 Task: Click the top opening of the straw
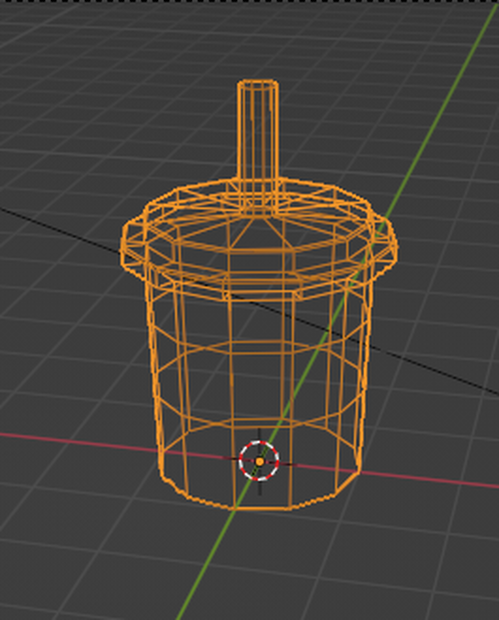(x=258, y=84)
